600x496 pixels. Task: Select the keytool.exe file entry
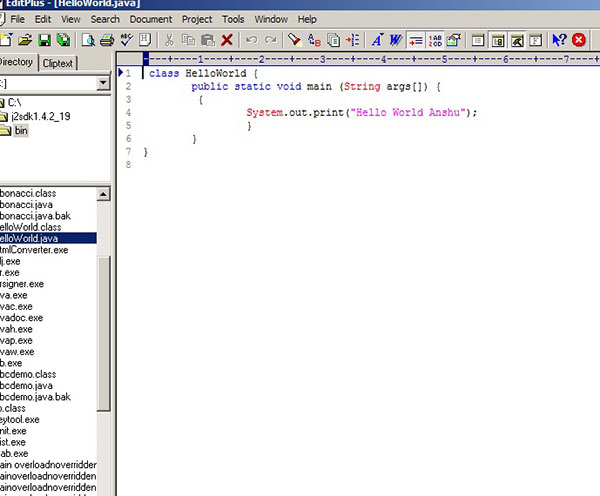(20, 419)
